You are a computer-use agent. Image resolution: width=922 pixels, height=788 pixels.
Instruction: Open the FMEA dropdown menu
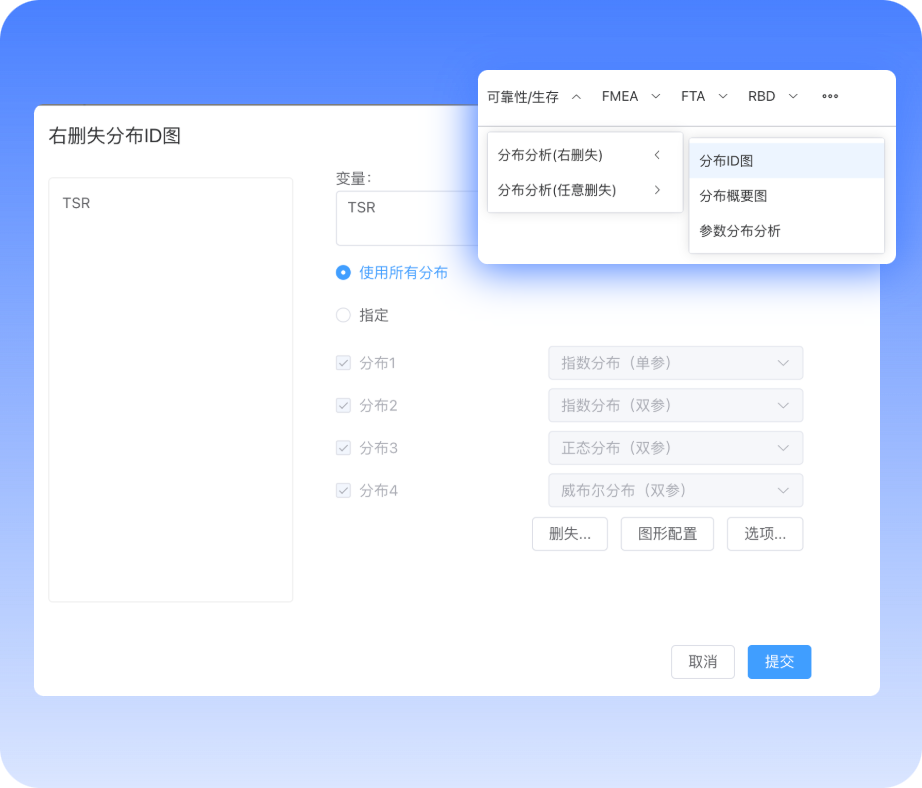[631, 97]
